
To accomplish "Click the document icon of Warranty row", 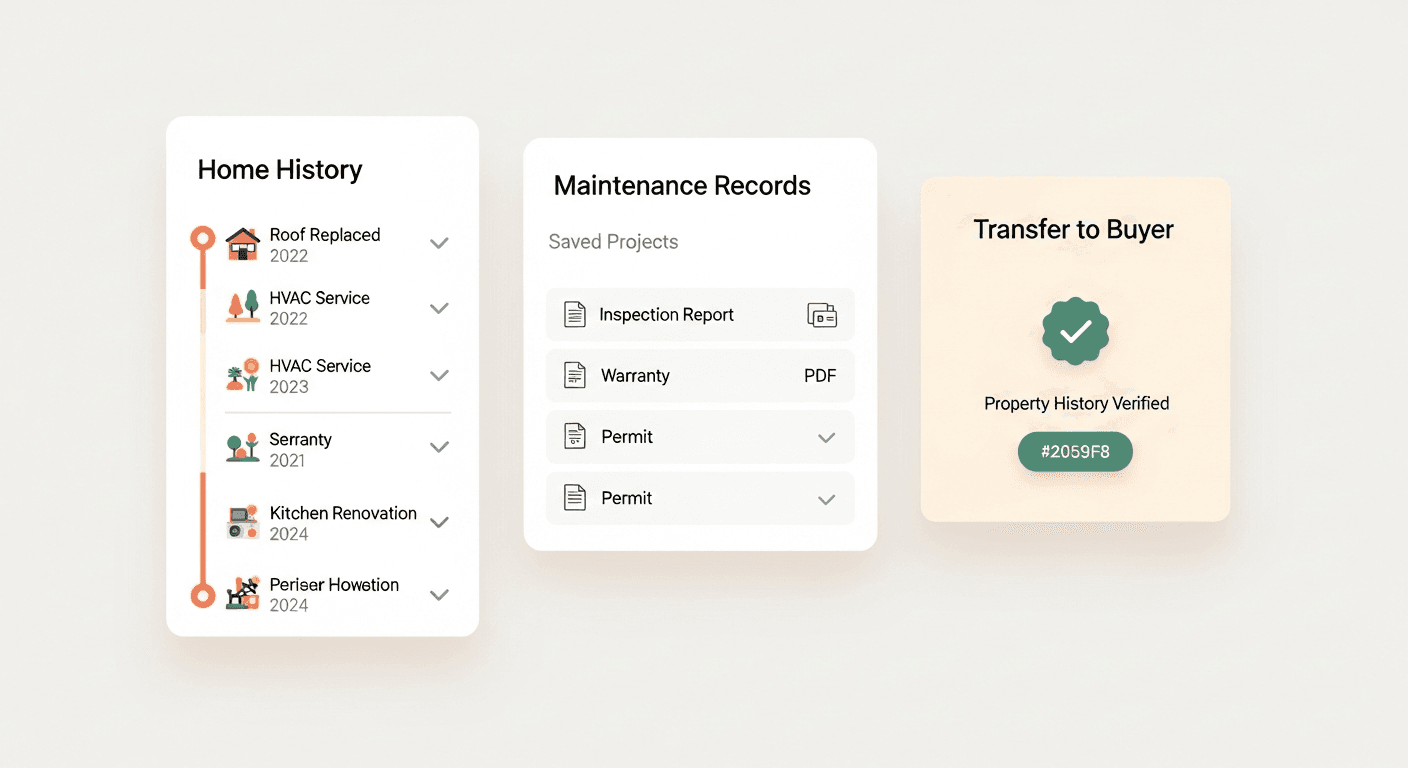I will click(575, 376).
